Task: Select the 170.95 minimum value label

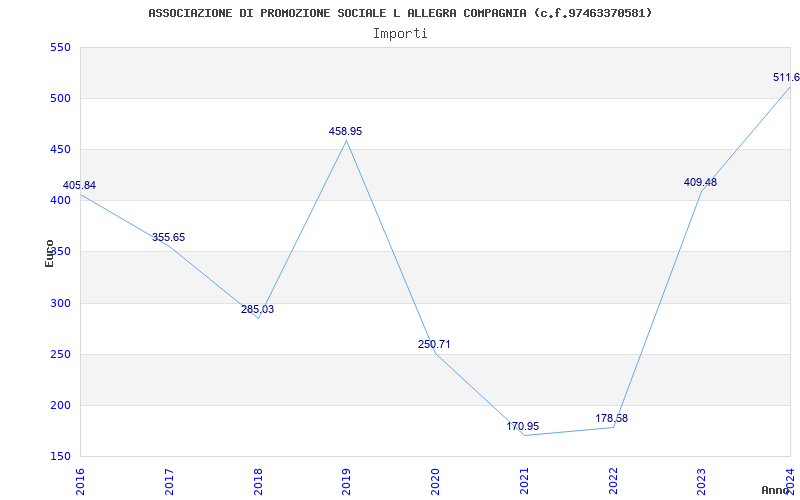Action: (x=522, y=426)
